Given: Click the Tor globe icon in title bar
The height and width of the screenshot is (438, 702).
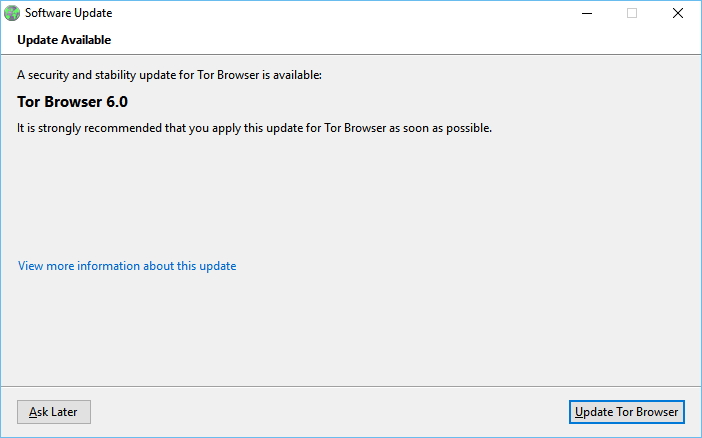Looking at the screenshot, I should [11, 14].
